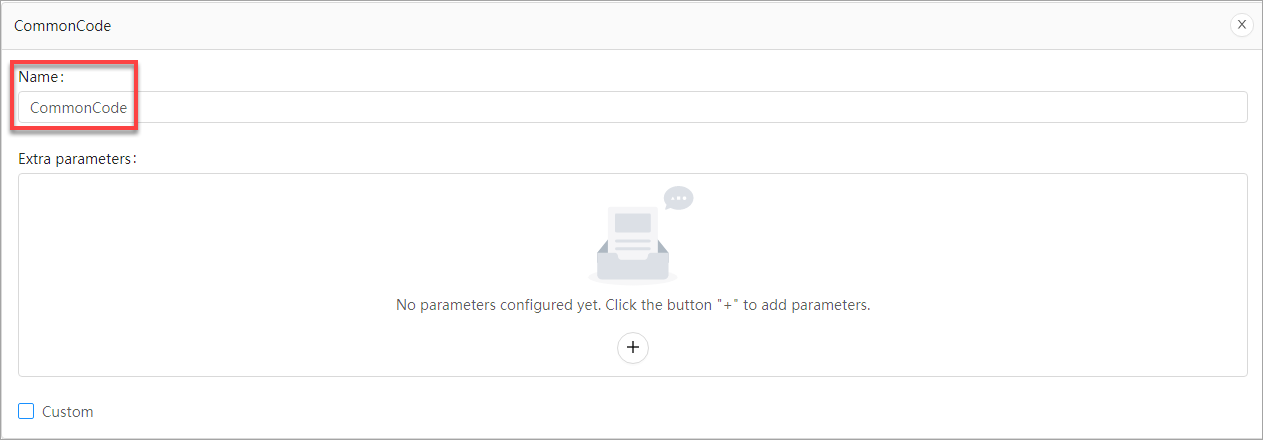1263x440 pixels.
Task: Click the Custom checkbox label text
Action: (x=68, y=412)
